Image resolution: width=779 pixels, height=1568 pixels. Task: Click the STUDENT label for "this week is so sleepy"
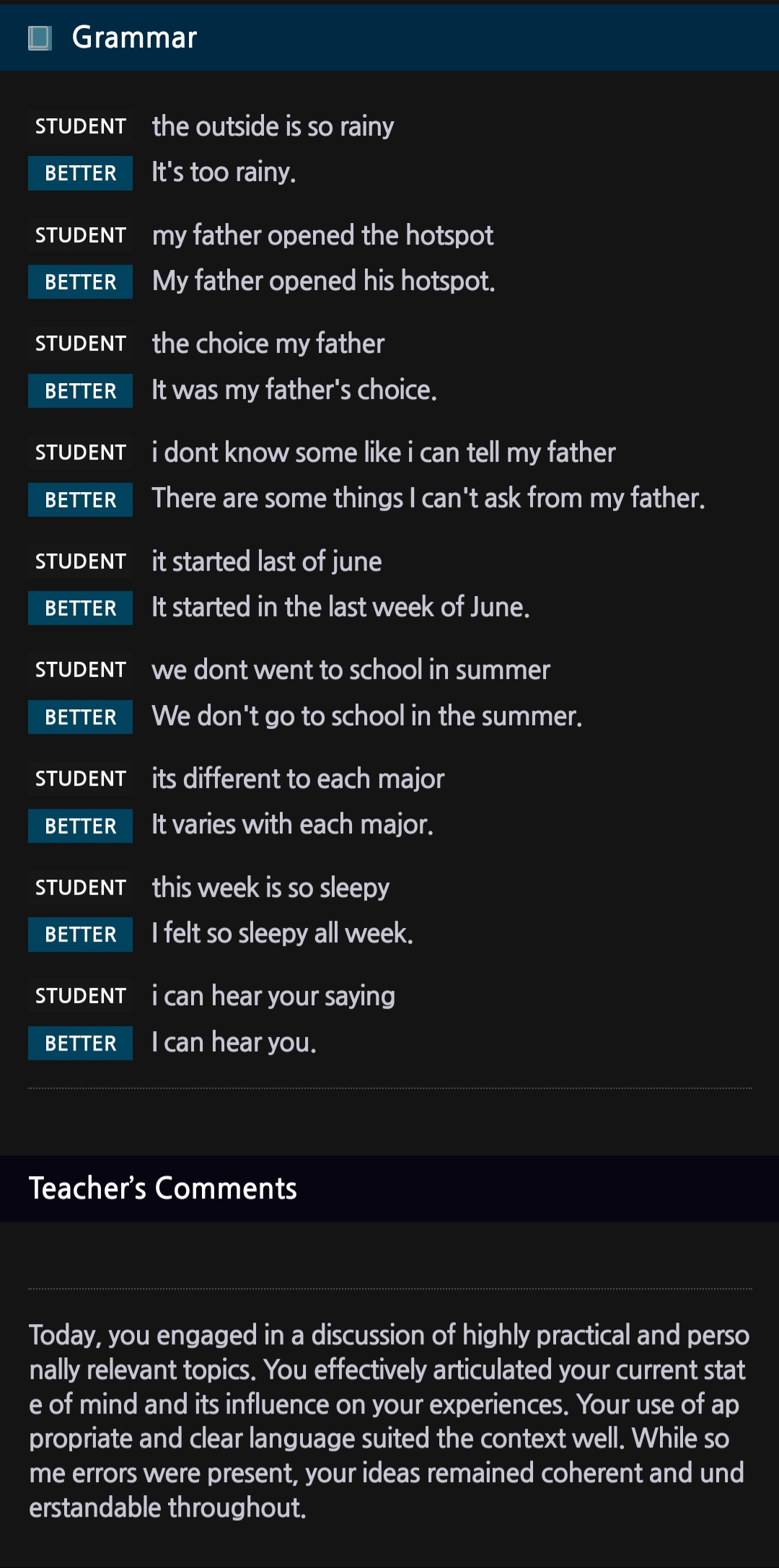coord(80,888)
